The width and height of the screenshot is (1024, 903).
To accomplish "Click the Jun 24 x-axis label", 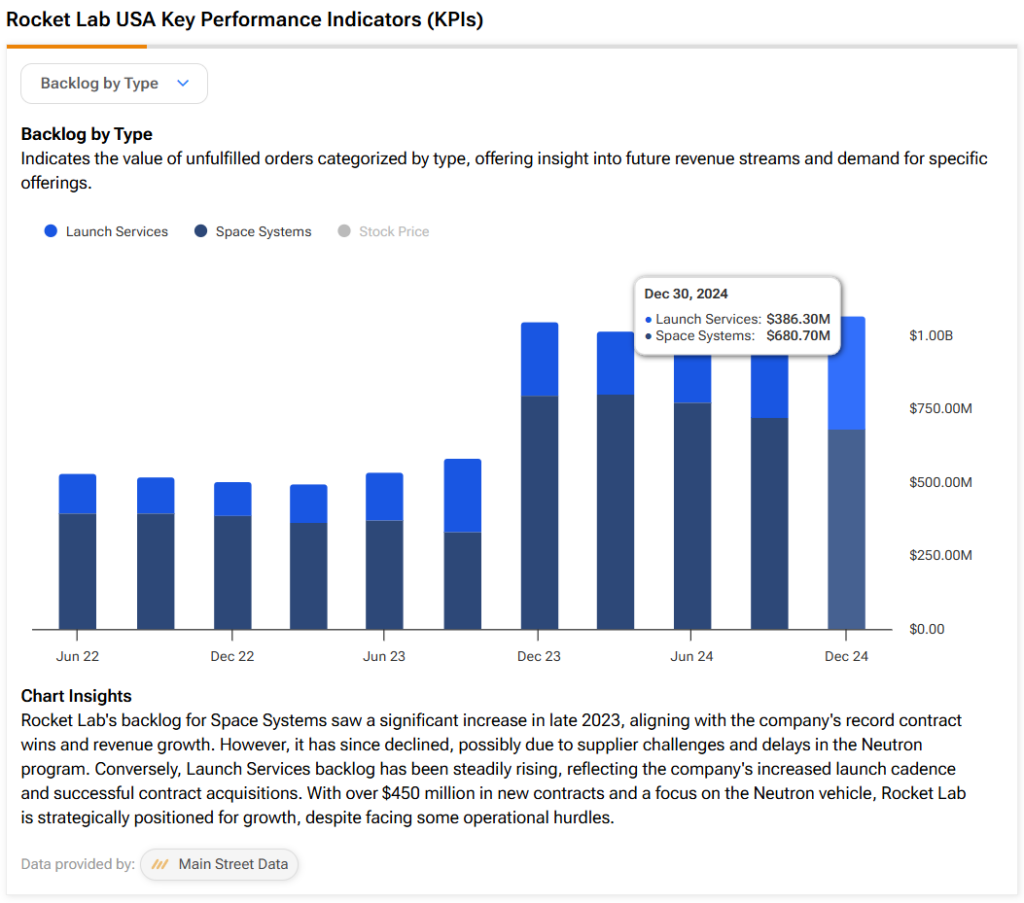I will pyautogui.click(x=692, y=656).
